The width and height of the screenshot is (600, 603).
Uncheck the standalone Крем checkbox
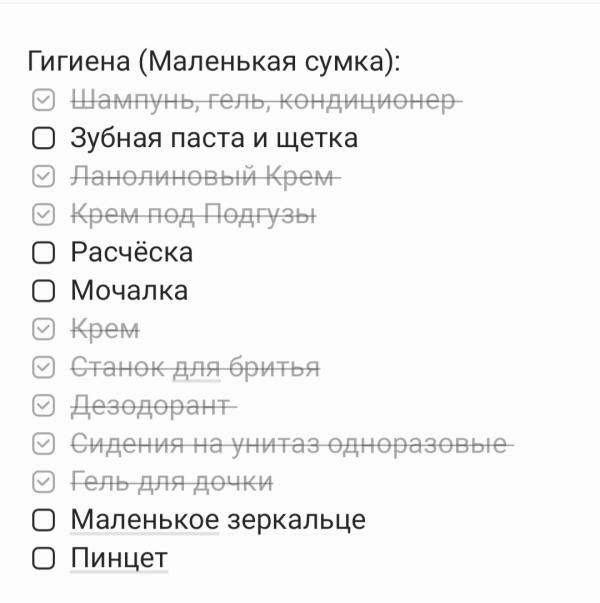(x=43, y=329)
